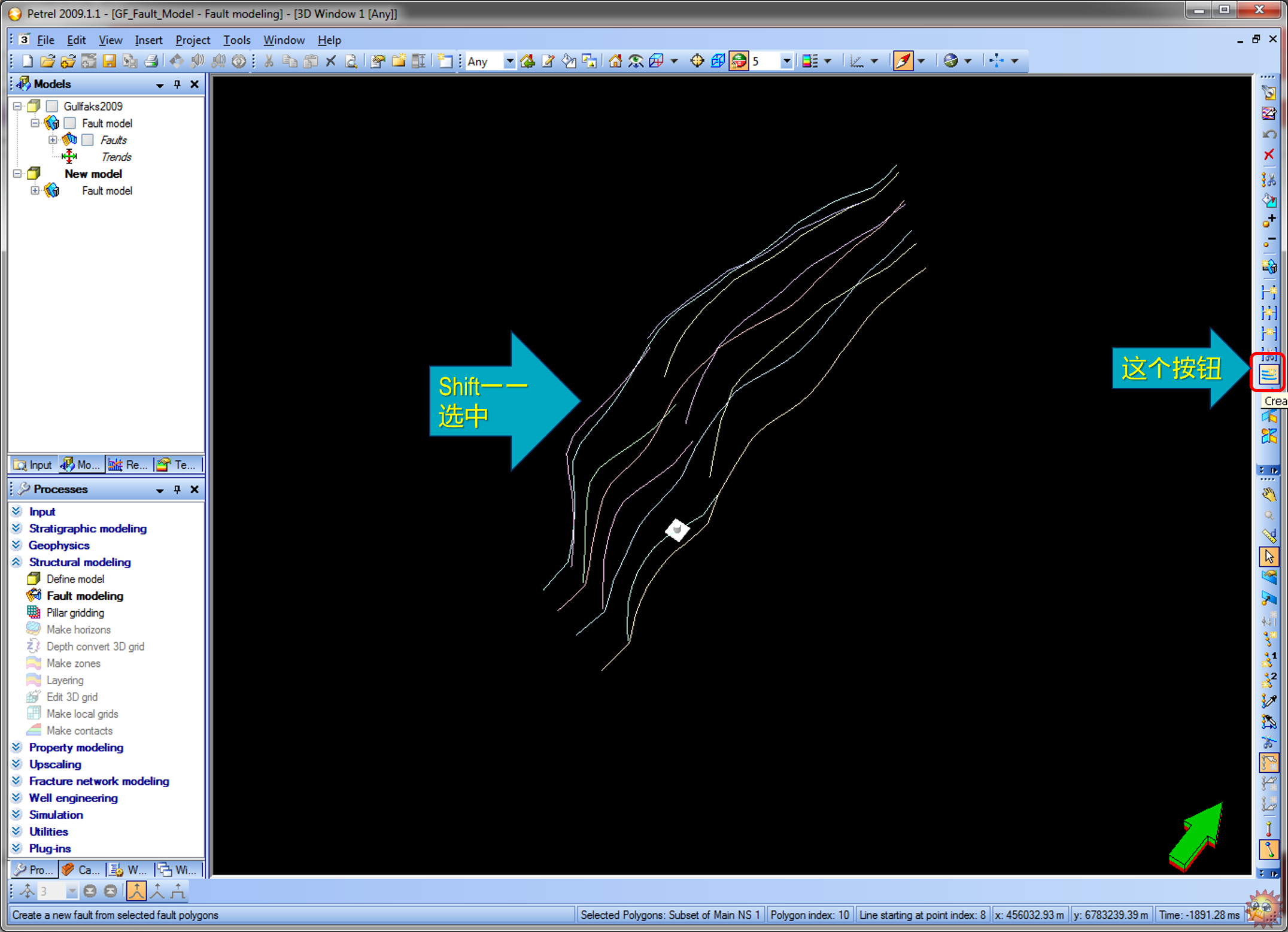Collapse the Structural modeling process group
The width and height of the screenshot is (1288, 932).
(17, 562)
